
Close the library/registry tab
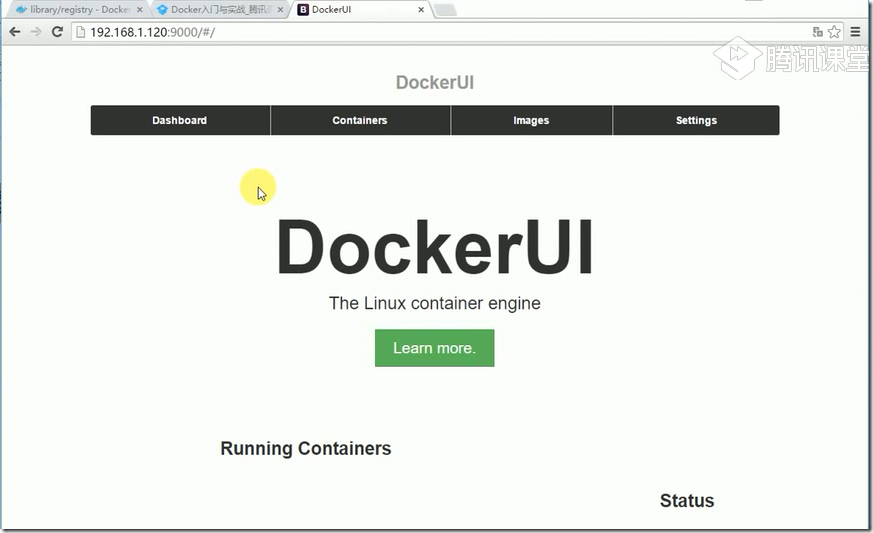[x=140, y=9]
